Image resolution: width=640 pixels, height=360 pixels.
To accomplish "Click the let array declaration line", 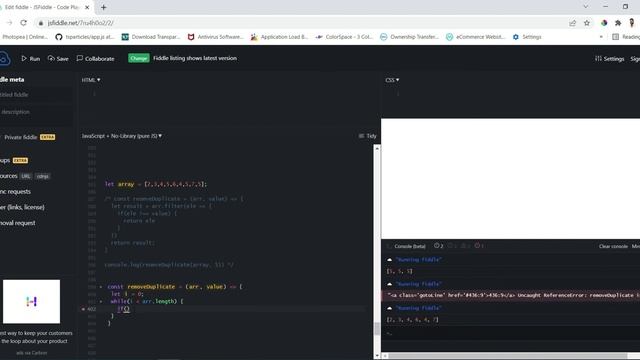I will [x=156, y=184].
